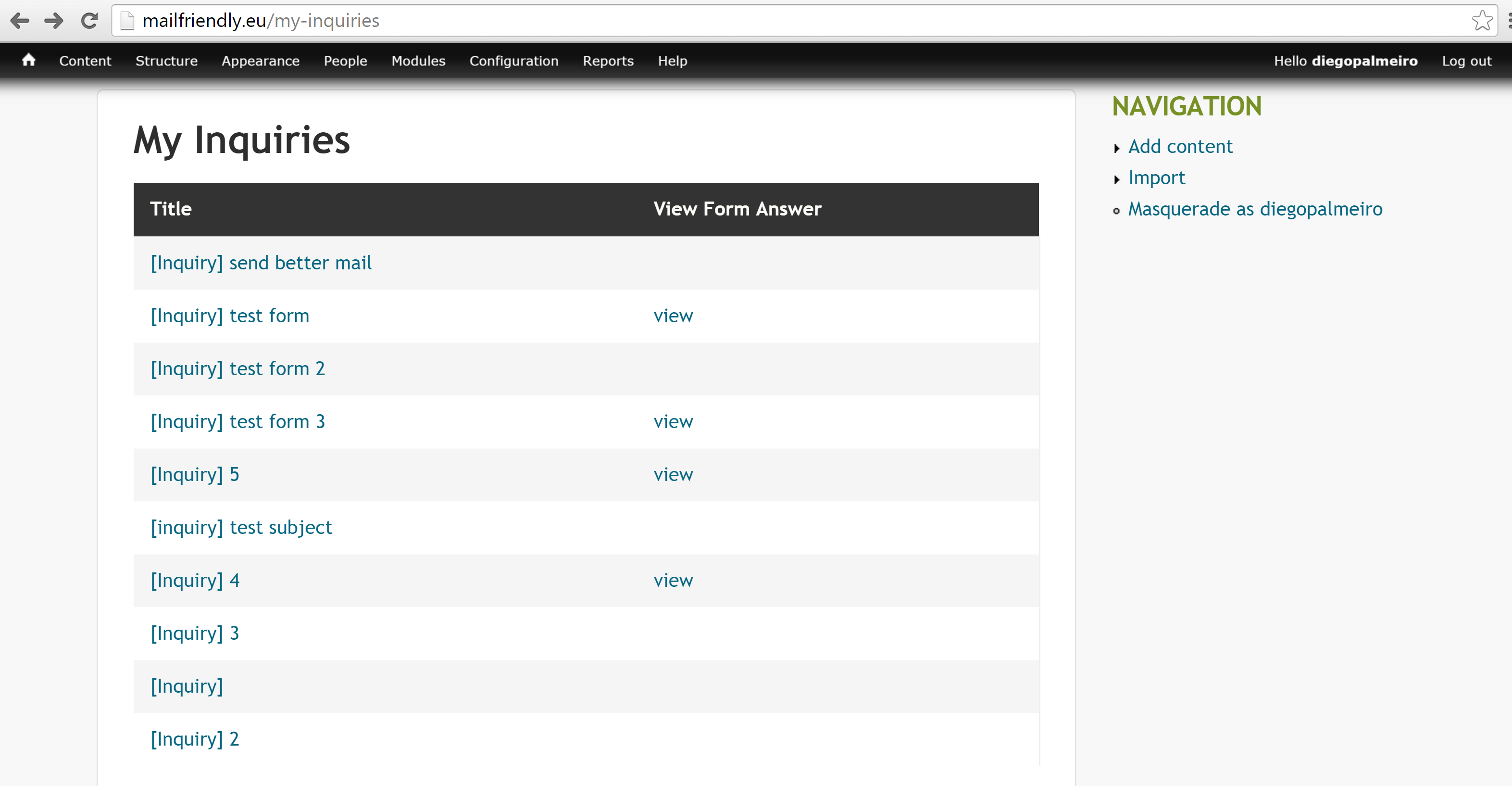
Task: Expand the Add content arrow
Action: point(1116,148)
